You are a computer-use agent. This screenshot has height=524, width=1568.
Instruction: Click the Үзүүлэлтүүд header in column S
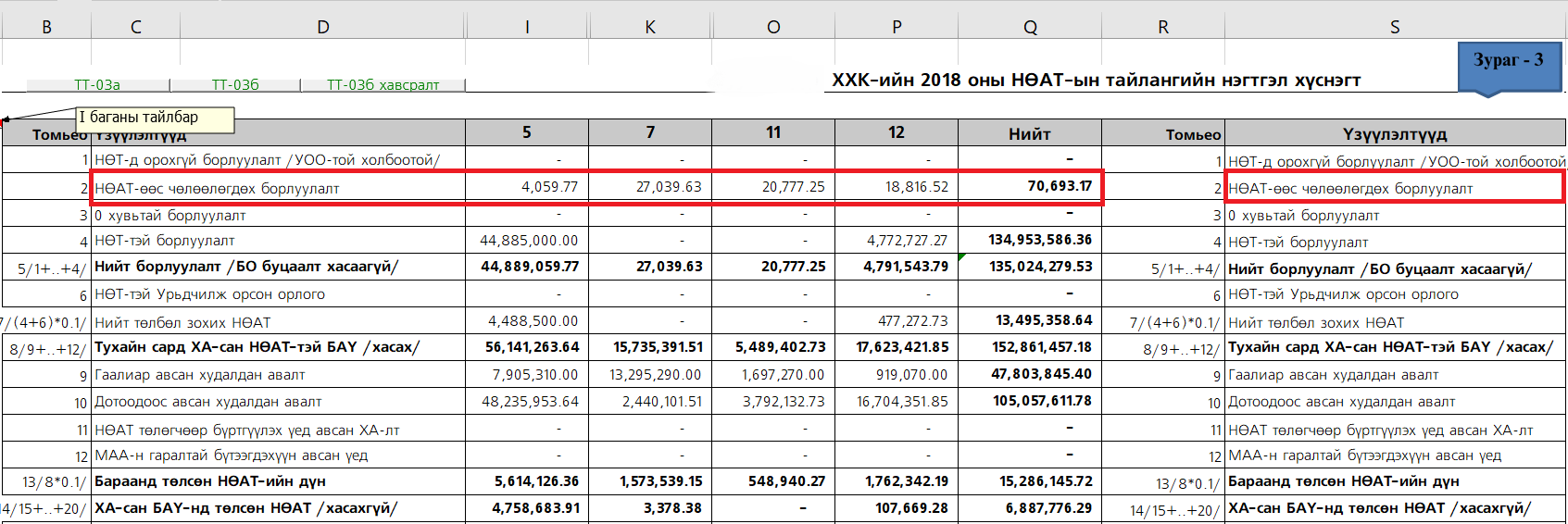1394,134
